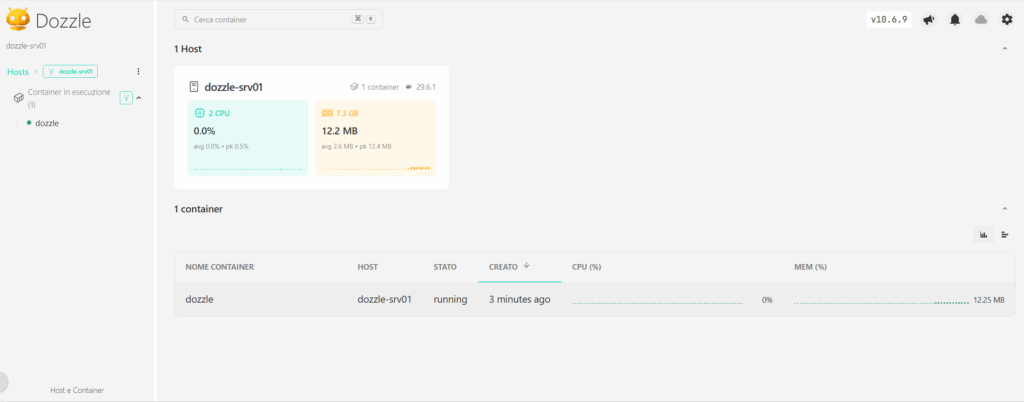This screenshot has width=1024, height=402.
Task: Click the half-hidden circle at sidebar bottom
Action: [3, 382]
